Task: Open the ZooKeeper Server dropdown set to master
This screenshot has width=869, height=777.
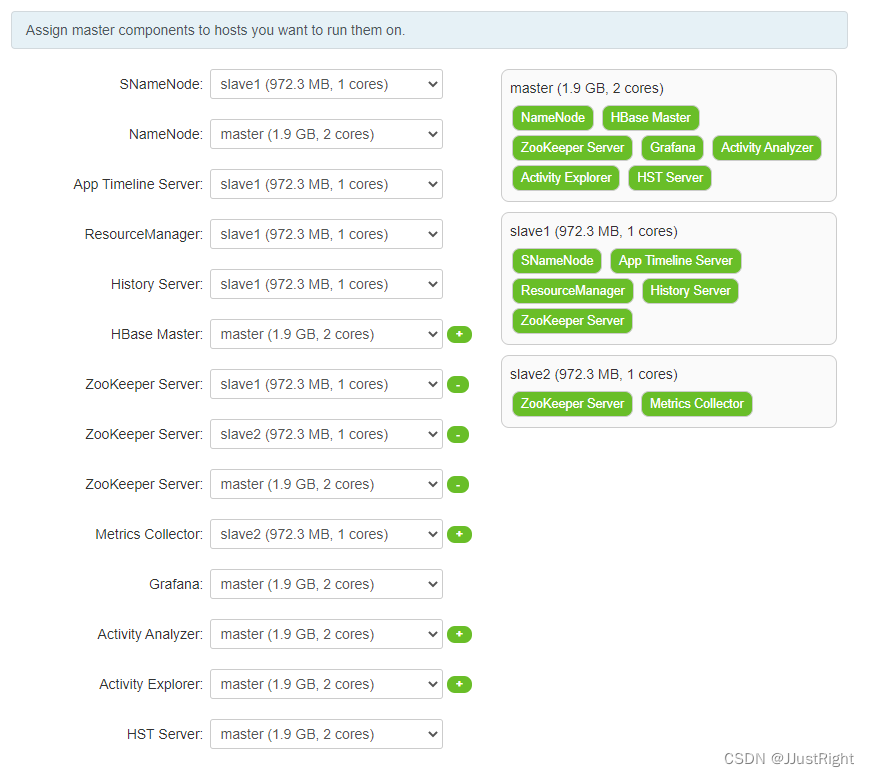Action: (326, 484)
